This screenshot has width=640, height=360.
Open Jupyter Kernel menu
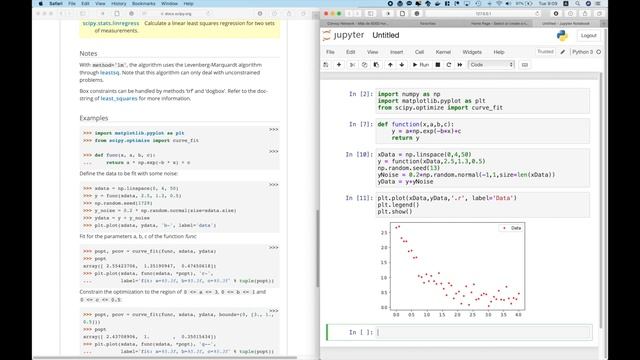click(x=443, y=52)
